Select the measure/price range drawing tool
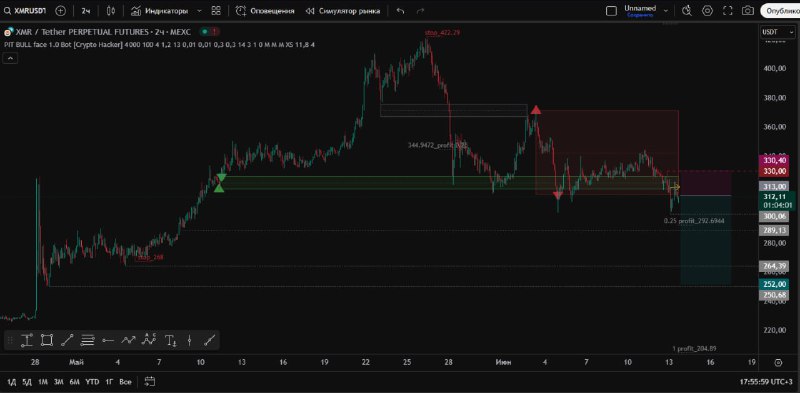Screen dimensions: 800x393 click(x=27, y=340)
